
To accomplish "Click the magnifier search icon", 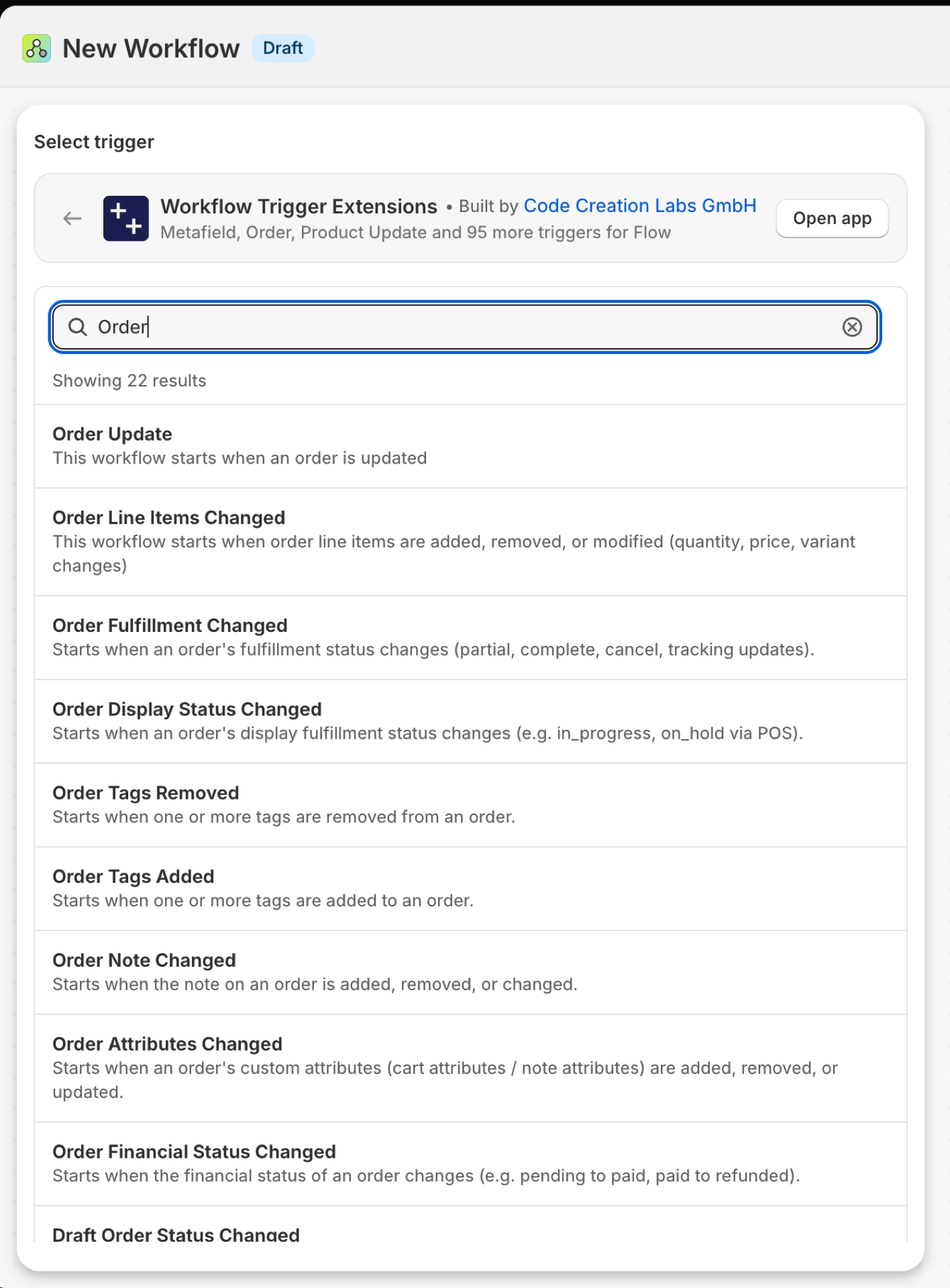I will click(x=78, y=327).
